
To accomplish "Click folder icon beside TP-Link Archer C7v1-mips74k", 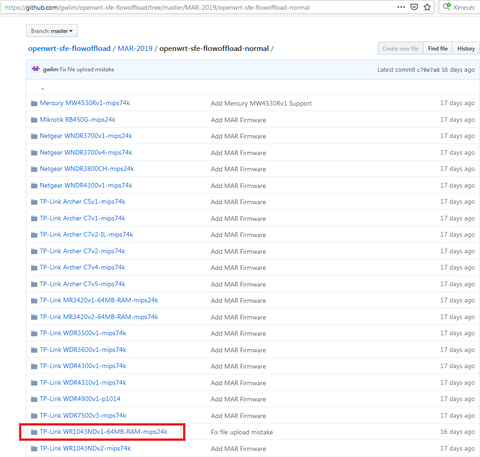I will [x=34, y=218].
